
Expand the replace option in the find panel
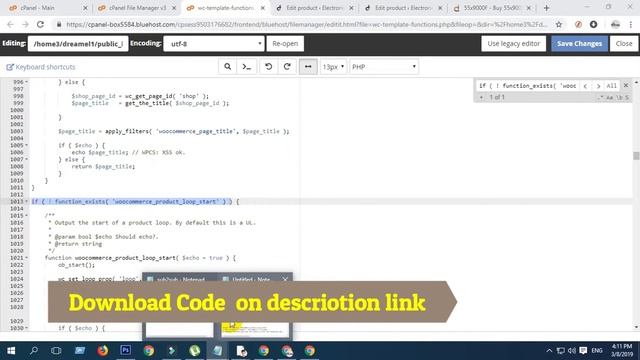481,97
